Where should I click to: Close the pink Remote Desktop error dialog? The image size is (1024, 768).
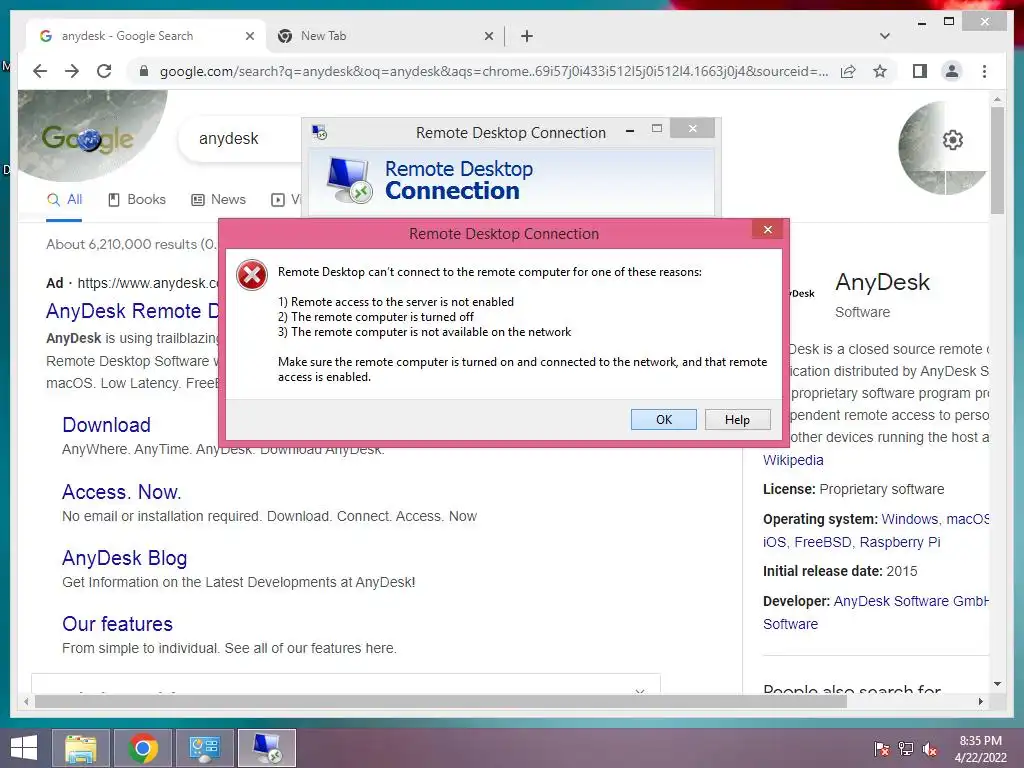(x=768, y=229)
